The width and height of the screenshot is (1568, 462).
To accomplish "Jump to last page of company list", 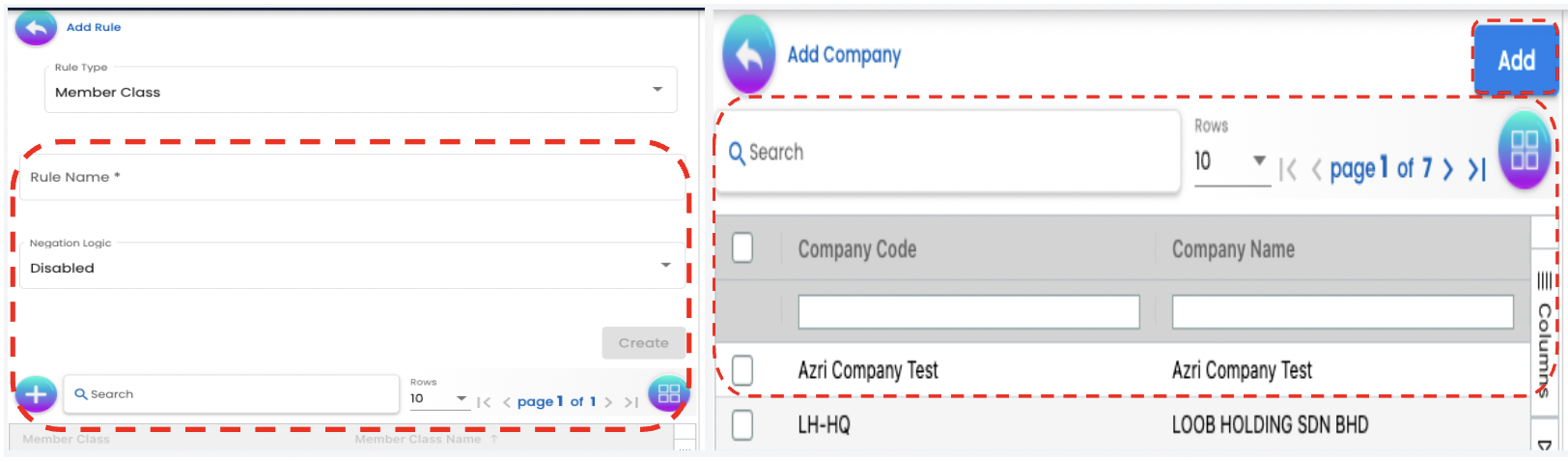I will coord(1476,170).
